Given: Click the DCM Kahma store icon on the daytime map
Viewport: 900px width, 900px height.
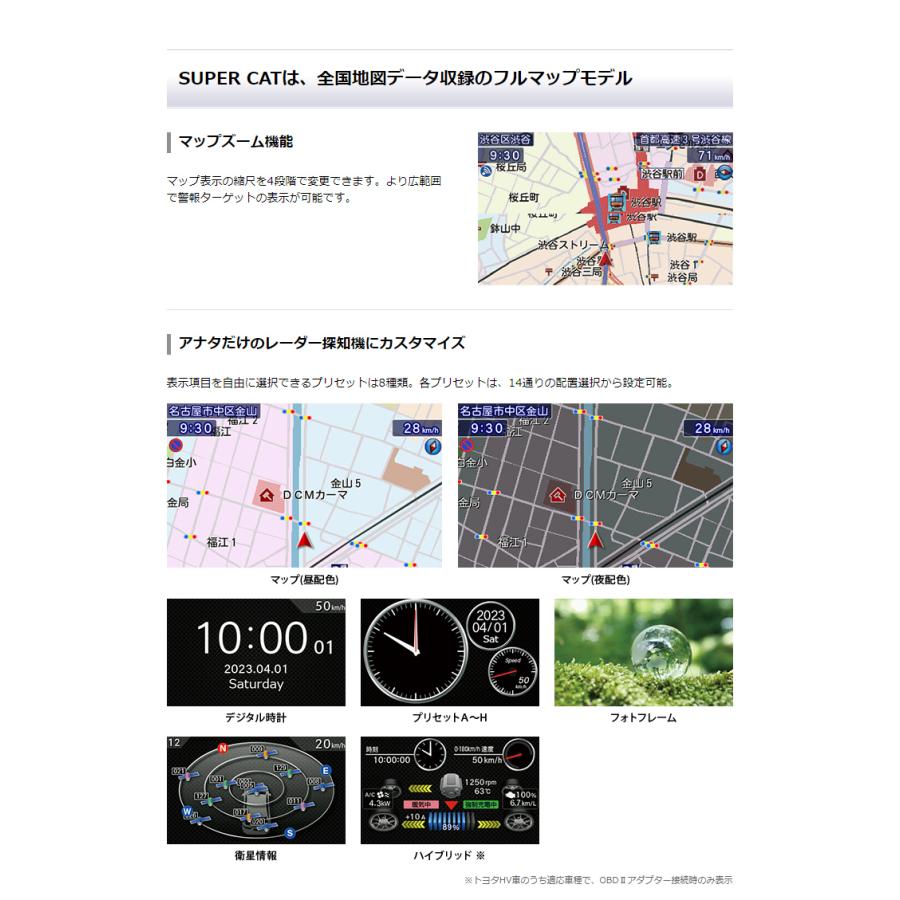Looking at the screenshot, I should click(x=267, y=495).
